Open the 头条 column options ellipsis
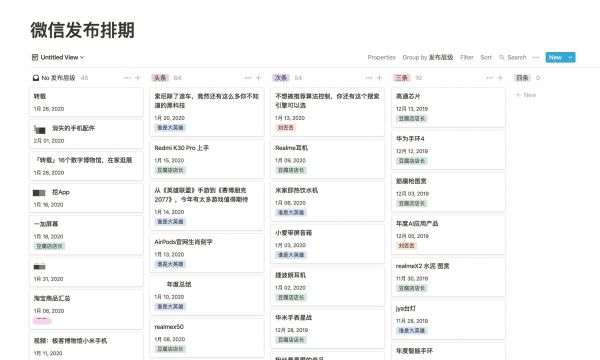Screen dimensions: 600x360 248,78
